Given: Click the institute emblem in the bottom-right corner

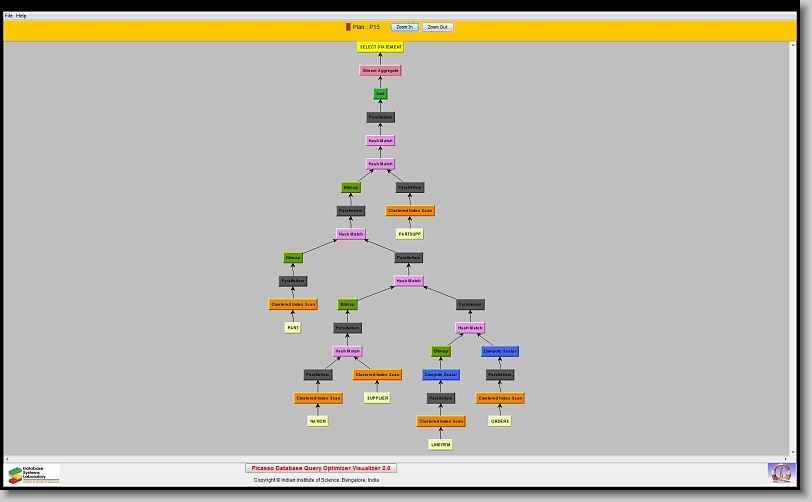Looking at the screenshot, I should pos(779,471).
